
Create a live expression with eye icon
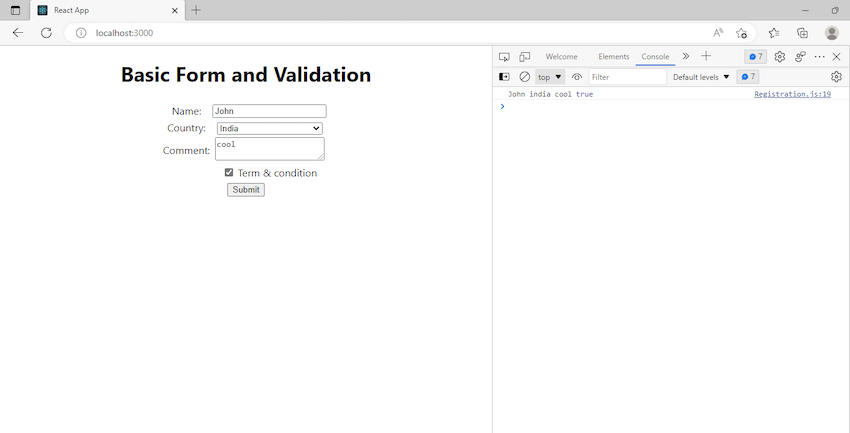(577, 77)
